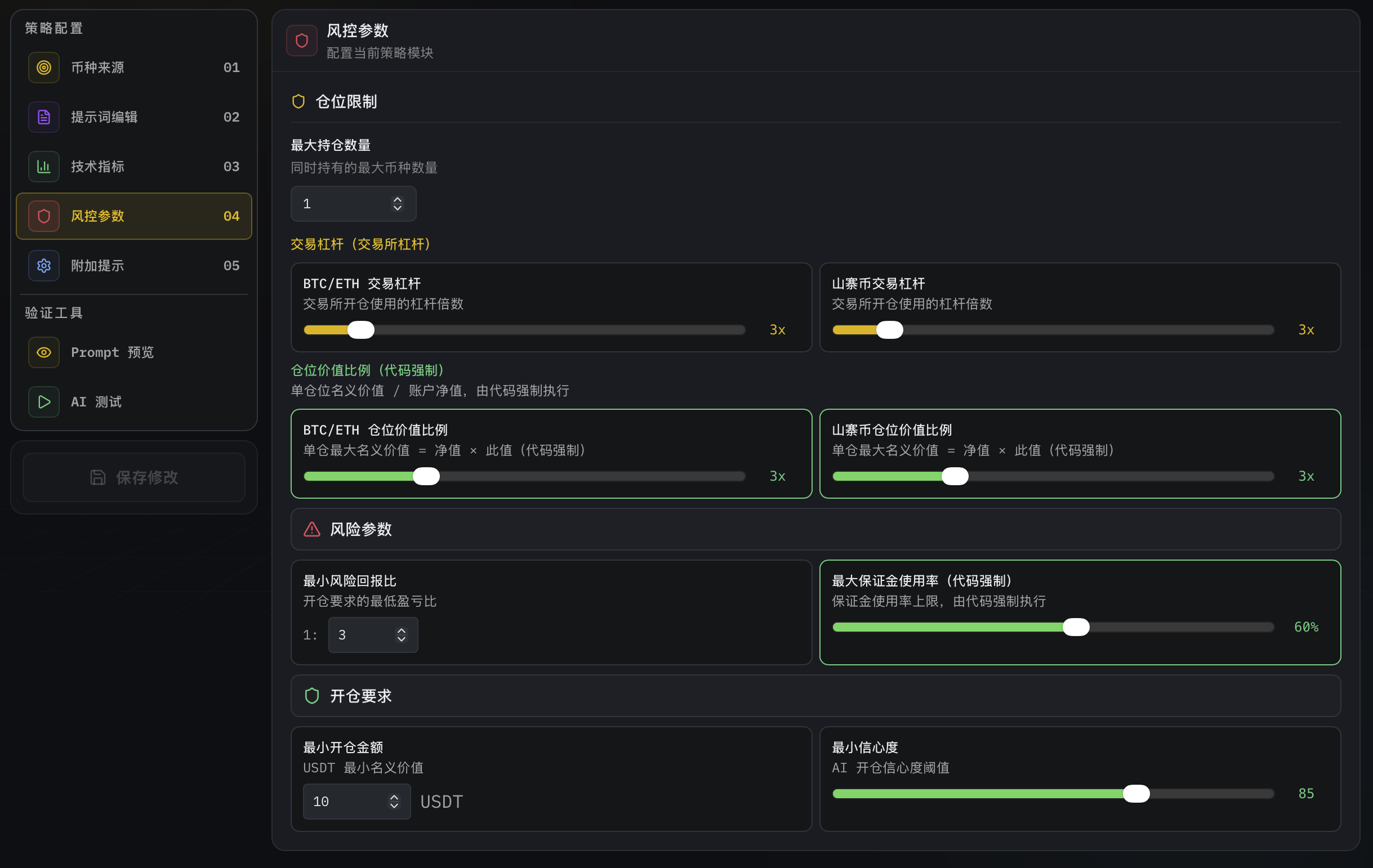Click the 保存修改 button
Viewport: 1373px width, 868px height.
pos(134,477)
